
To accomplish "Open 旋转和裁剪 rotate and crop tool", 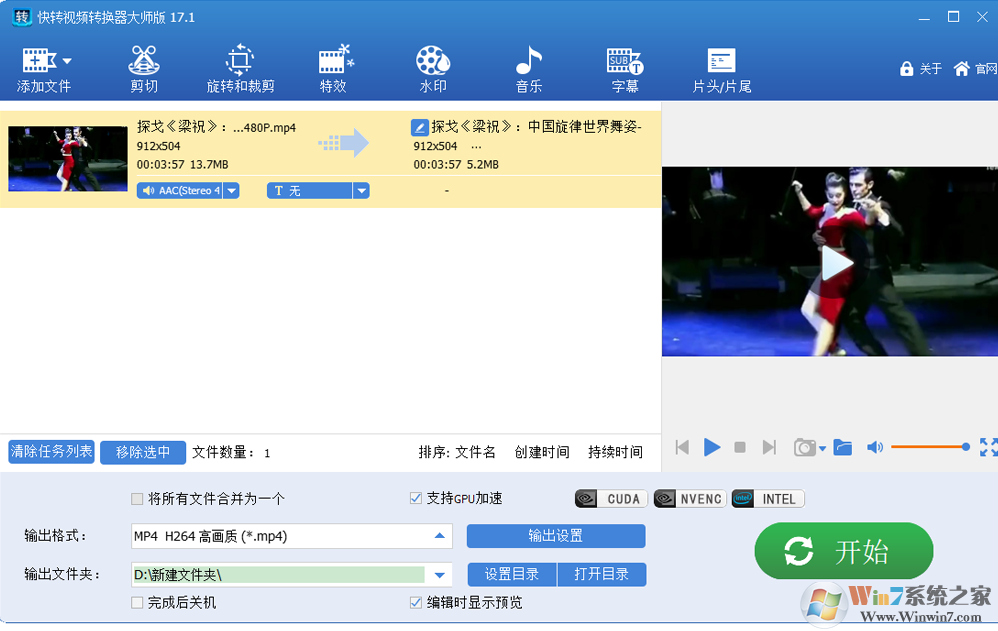I will tap(240, 69).
